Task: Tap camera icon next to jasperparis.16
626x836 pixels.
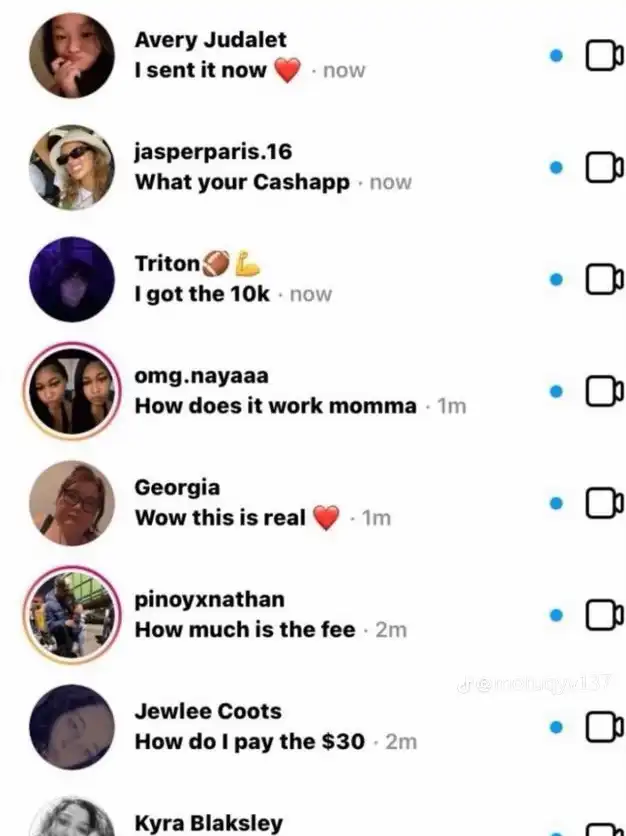Action: (x=605, y=167)
